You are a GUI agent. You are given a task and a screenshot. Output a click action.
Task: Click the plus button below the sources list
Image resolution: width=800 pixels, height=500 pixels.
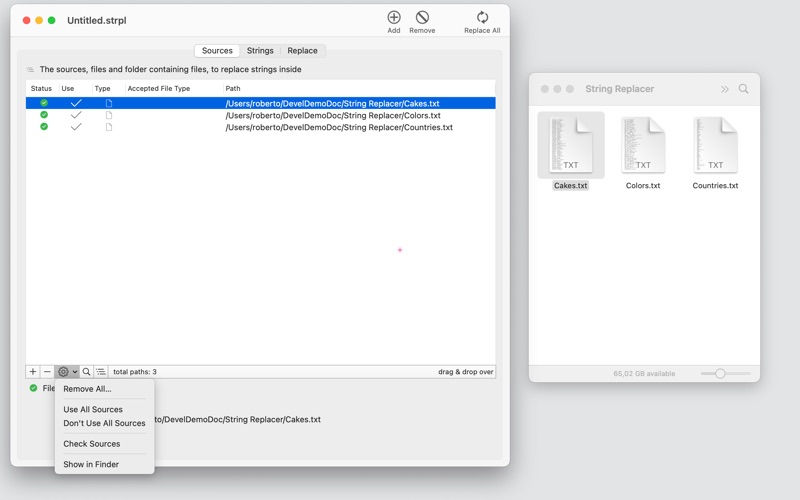[33, 371]
